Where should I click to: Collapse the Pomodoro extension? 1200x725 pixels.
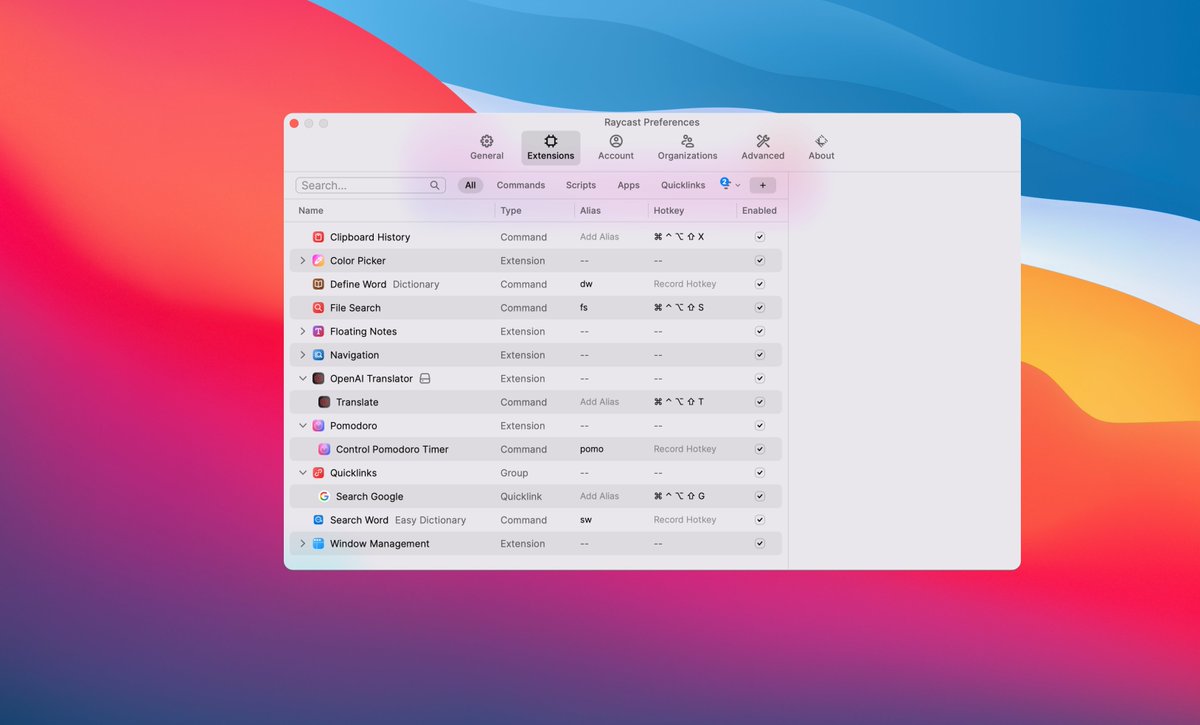(x=303, y=426)
